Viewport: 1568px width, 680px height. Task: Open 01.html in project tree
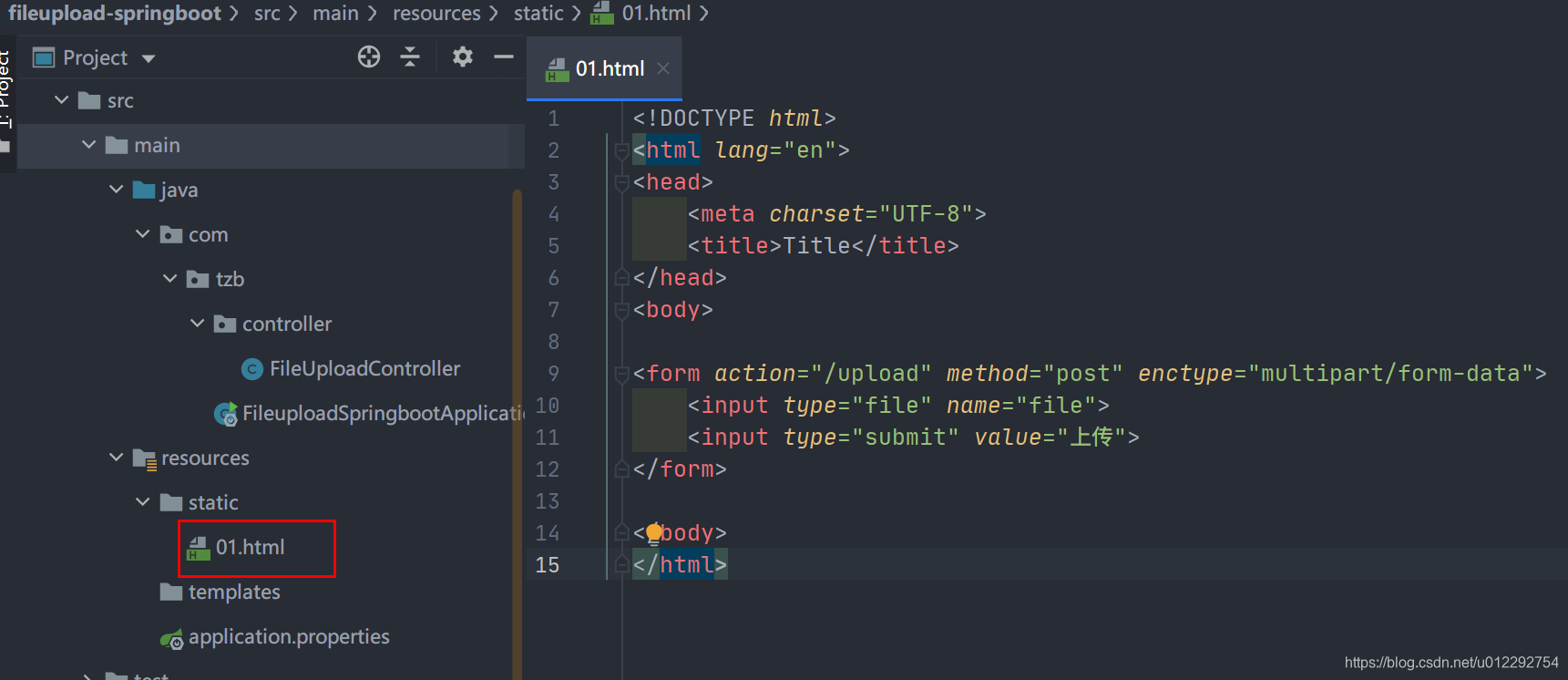[x=251, y=547]
